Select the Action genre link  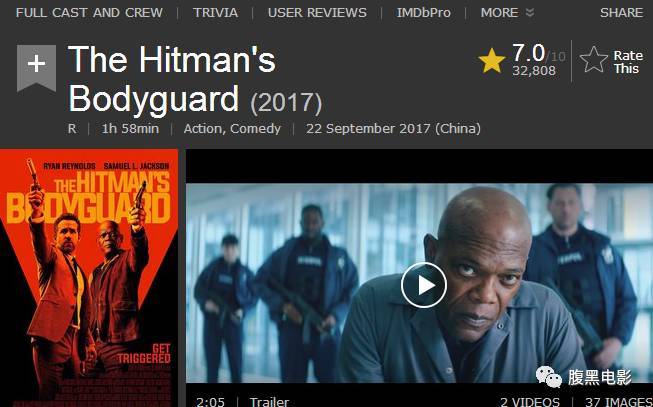204,129
